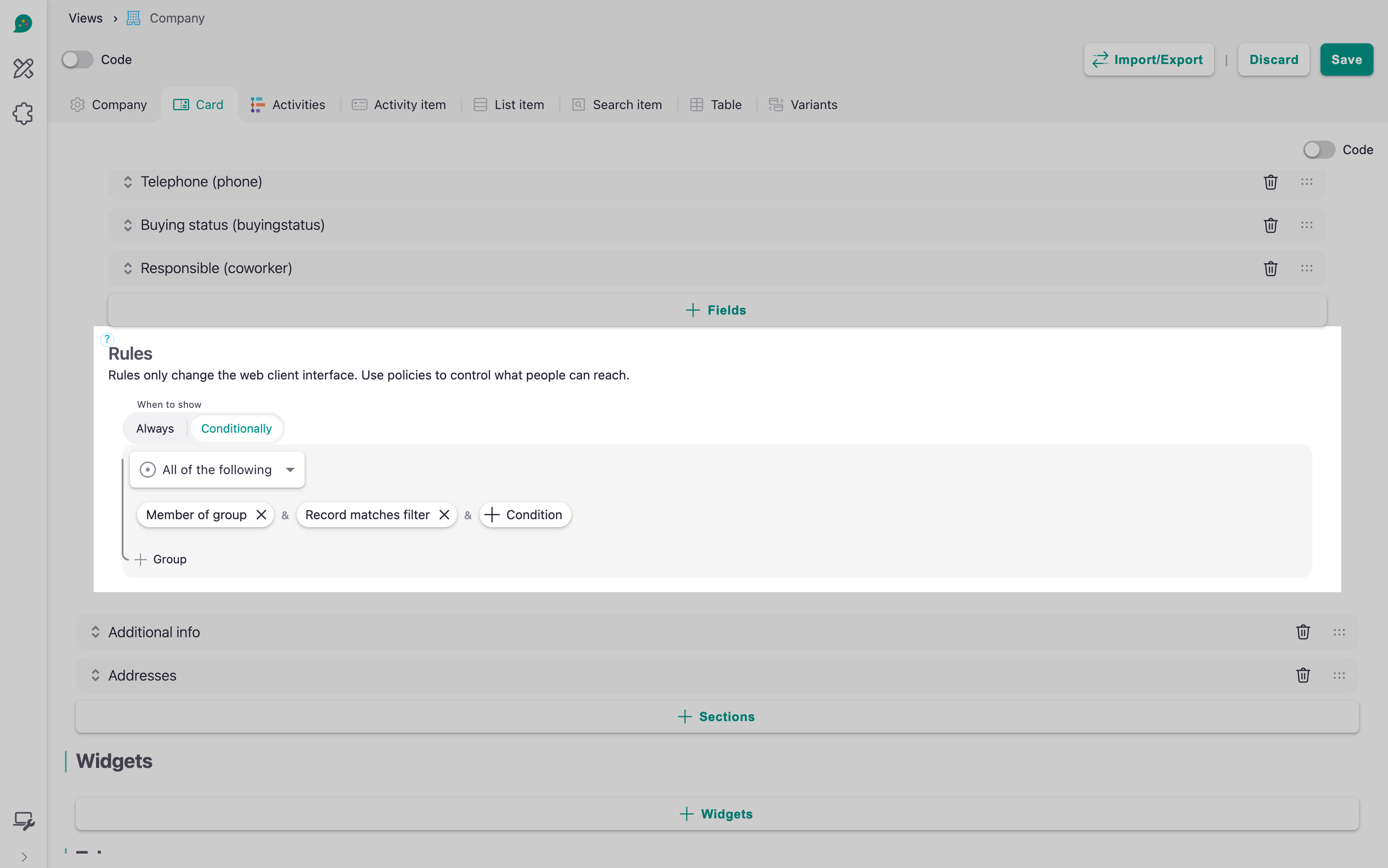
Task: Click the Company building icon in breadcrumb
Action: coord(133,18)
